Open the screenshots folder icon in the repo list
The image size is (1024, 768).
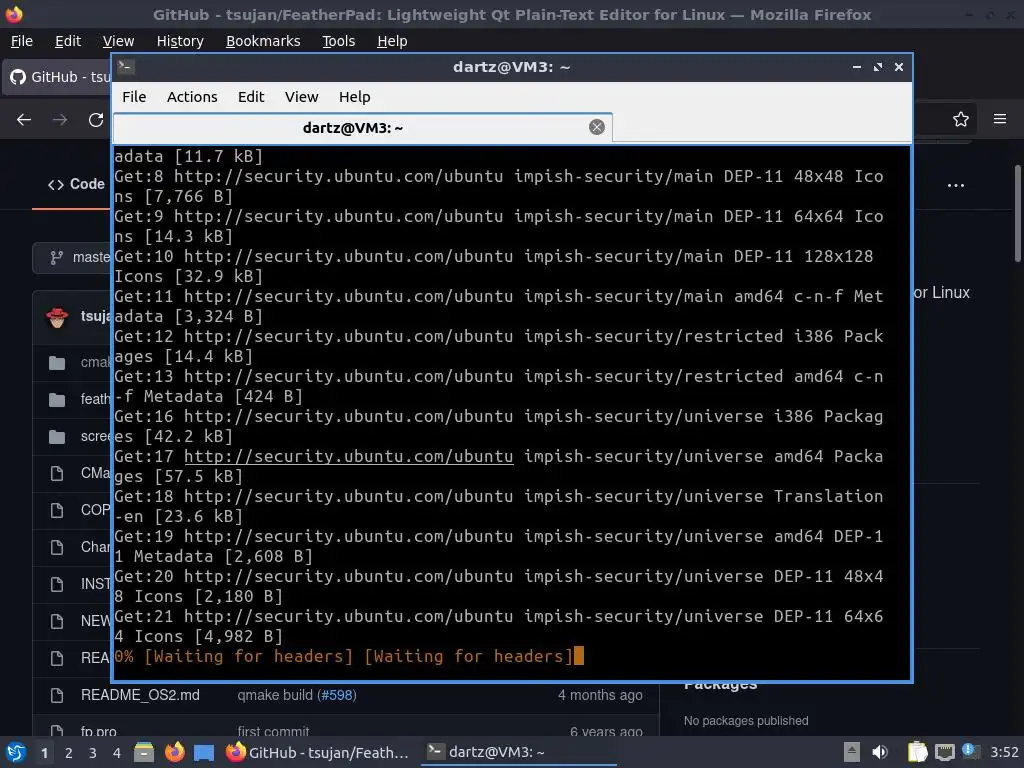(x=57, y=436)
